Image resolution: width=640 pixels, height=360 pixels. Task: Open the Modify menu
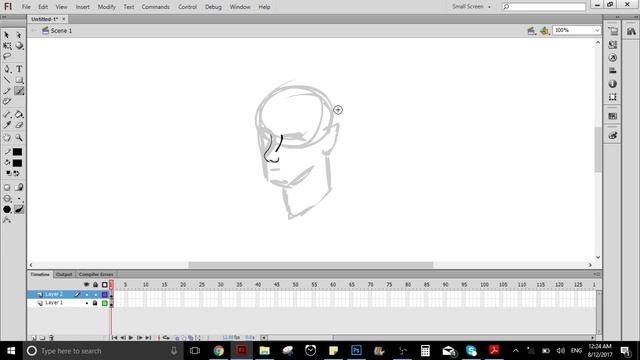pos(107,7)
